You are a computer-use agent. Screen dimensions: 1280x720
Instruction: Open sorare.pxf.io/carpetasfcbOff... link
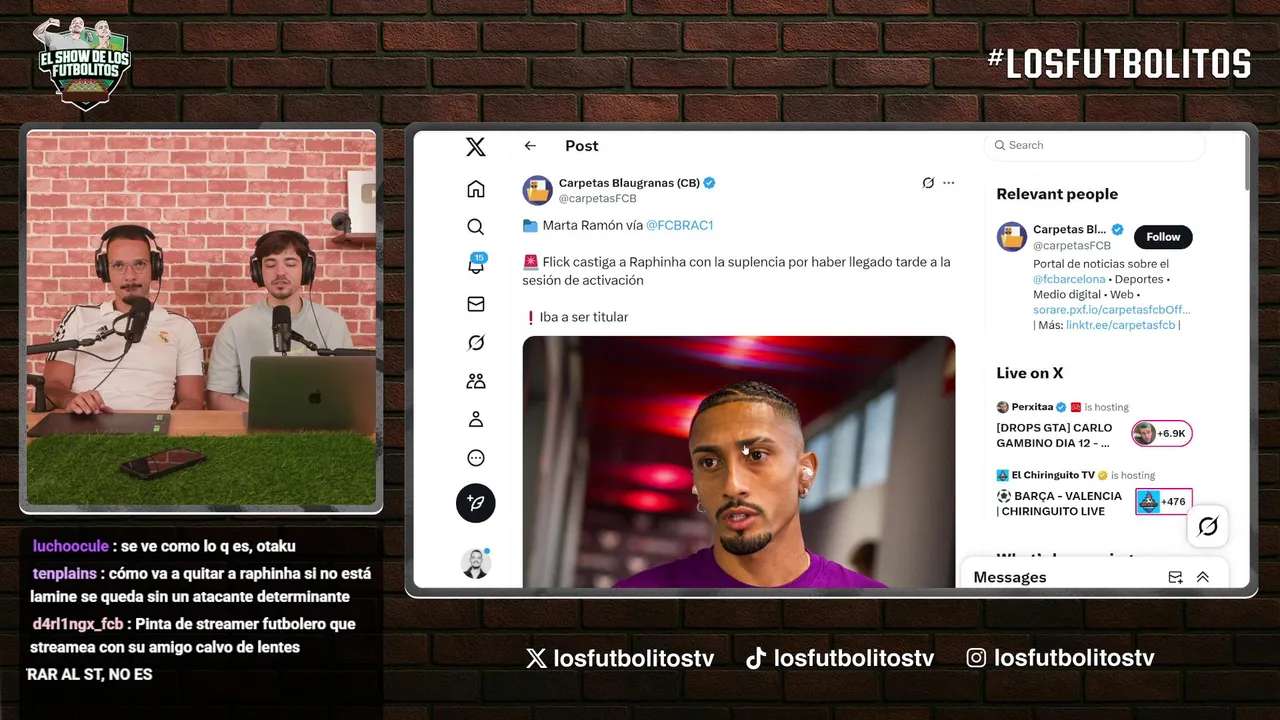(x=1112, y=310)
